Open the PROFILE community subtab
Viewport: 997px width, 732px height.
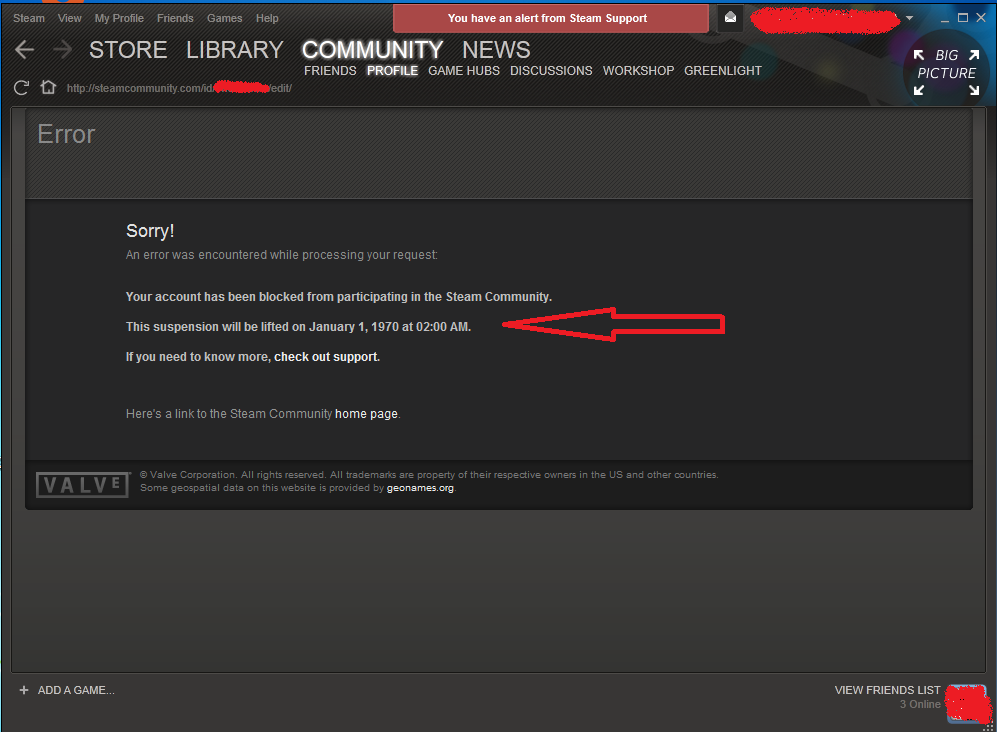click(x=392, y=71)
